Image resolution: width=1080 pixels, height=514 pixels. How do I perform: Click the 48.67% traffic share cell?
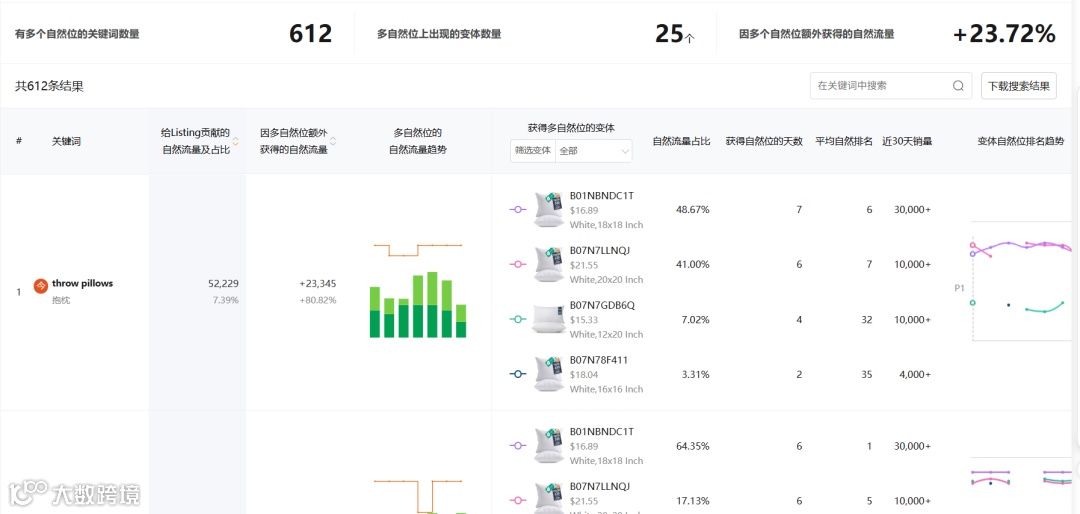(693, 209)
